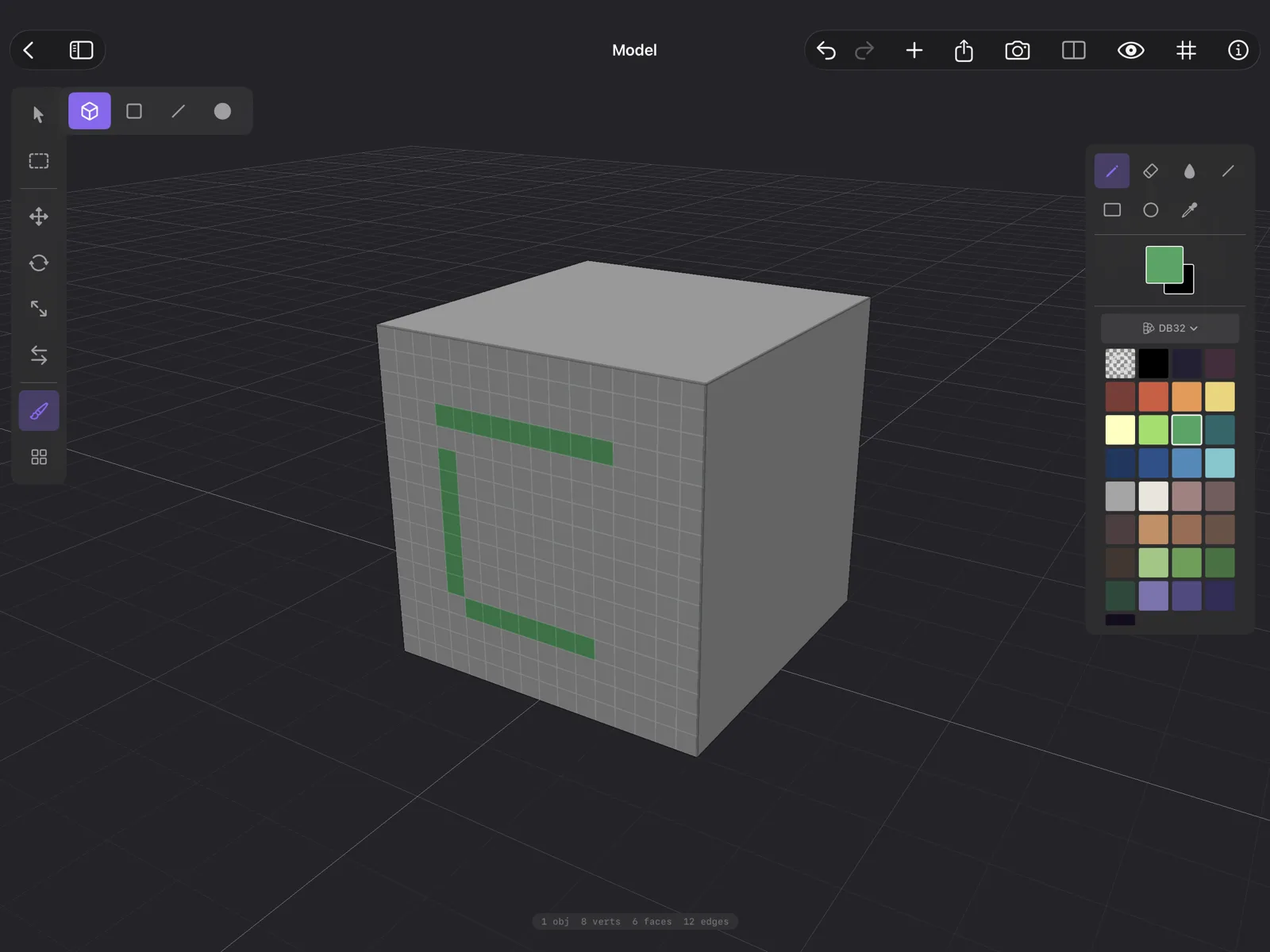Switch to edge selection mode
Screen dimensions: 1270x952
click(179, 111)
